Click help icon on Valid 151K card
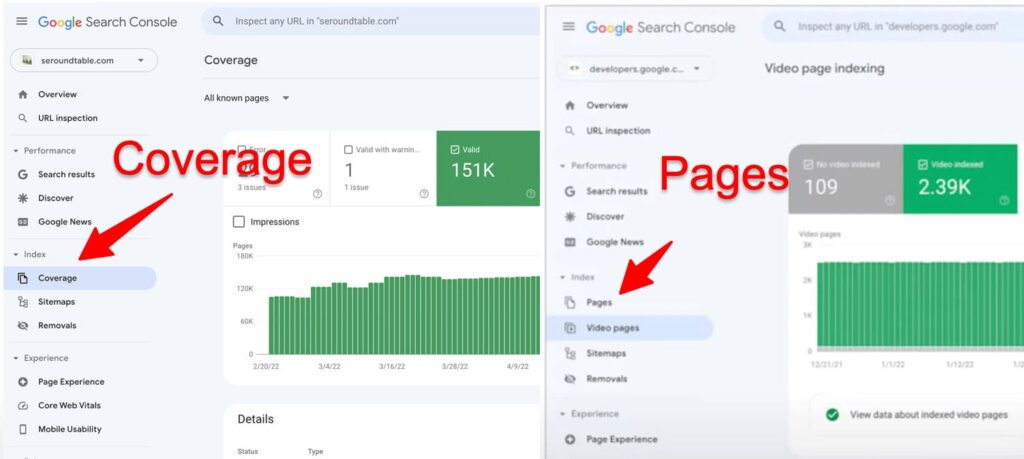 click(x=530, y=193)
